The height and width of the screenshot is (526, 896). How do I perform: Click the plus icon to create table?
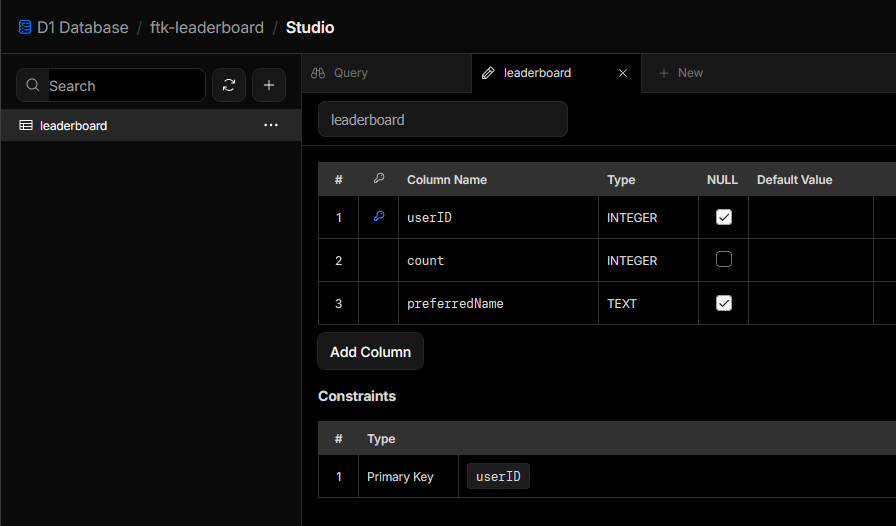[269, 86]
